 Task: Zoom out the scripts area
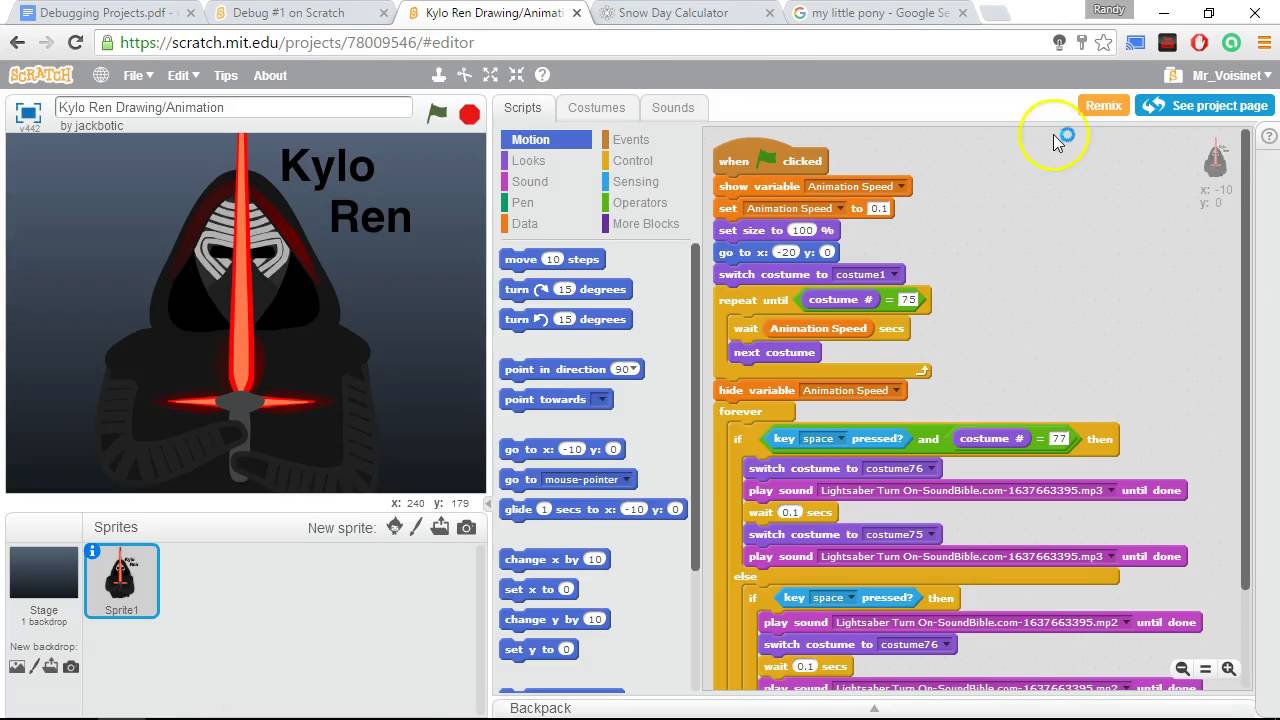point(1182,669)
